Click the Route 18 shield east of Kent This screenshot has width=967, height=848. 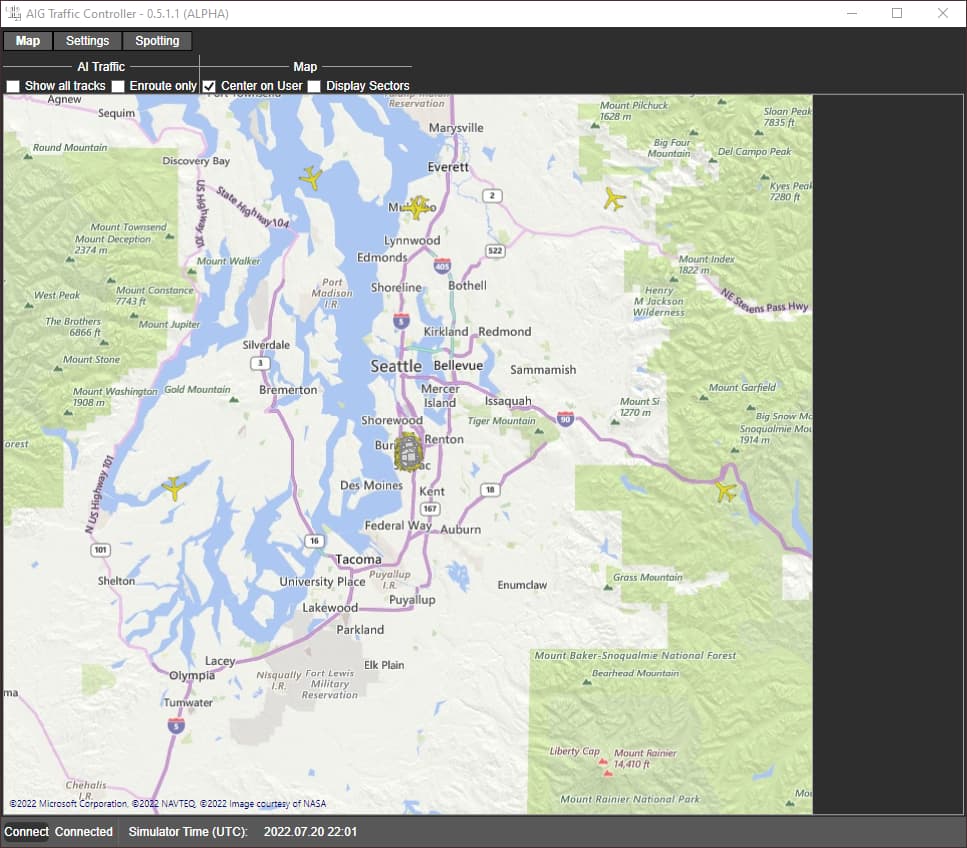[490, 490]
